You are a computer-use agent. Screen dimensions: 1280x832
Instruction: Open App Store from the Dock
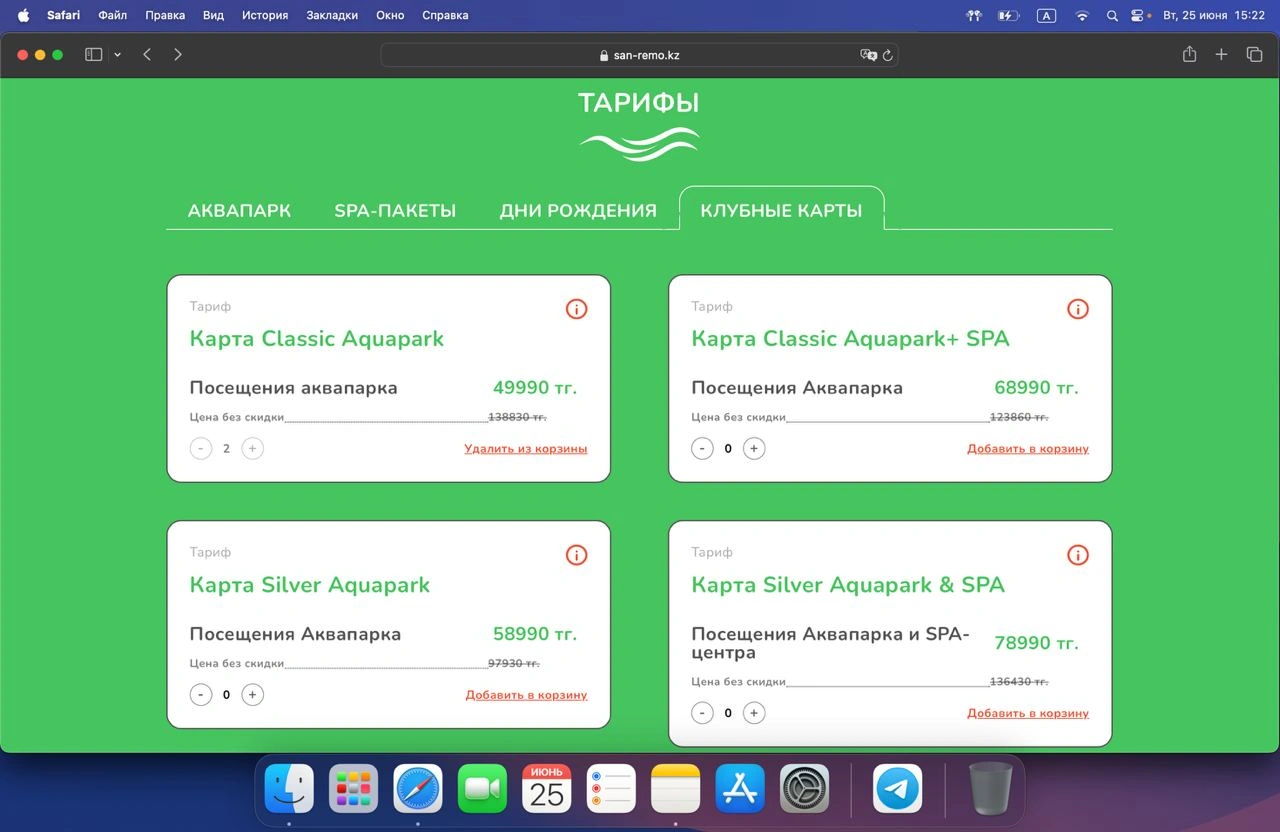(x=740, y=789)
